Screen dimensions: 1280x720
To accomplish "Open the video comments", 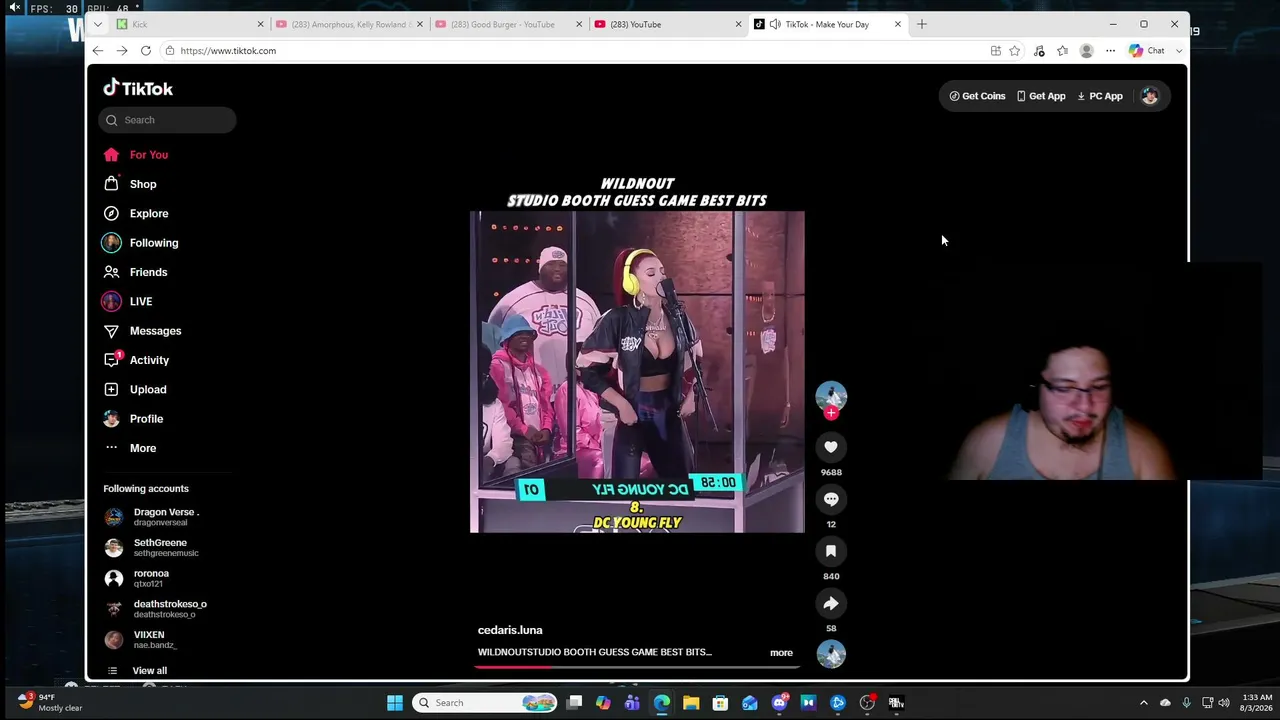I will 831,499.
